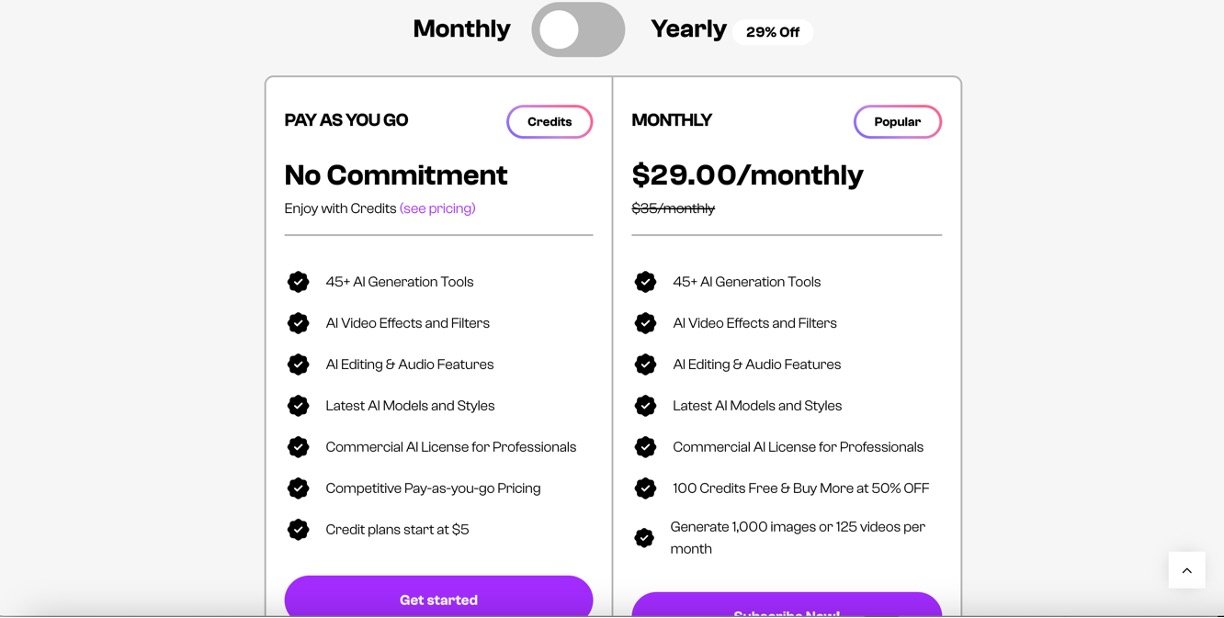Toggle the Monthly/Yearly billing switch

578,30
